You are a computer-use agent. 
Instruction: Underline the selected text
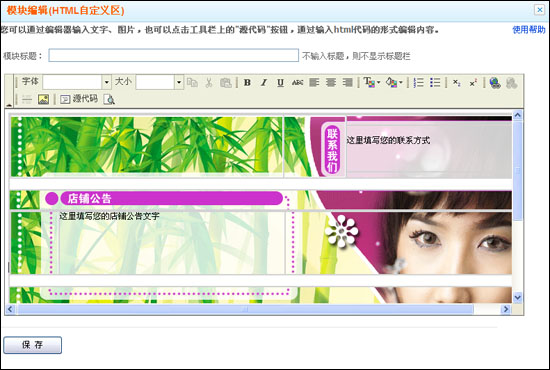tap(280, 83)
